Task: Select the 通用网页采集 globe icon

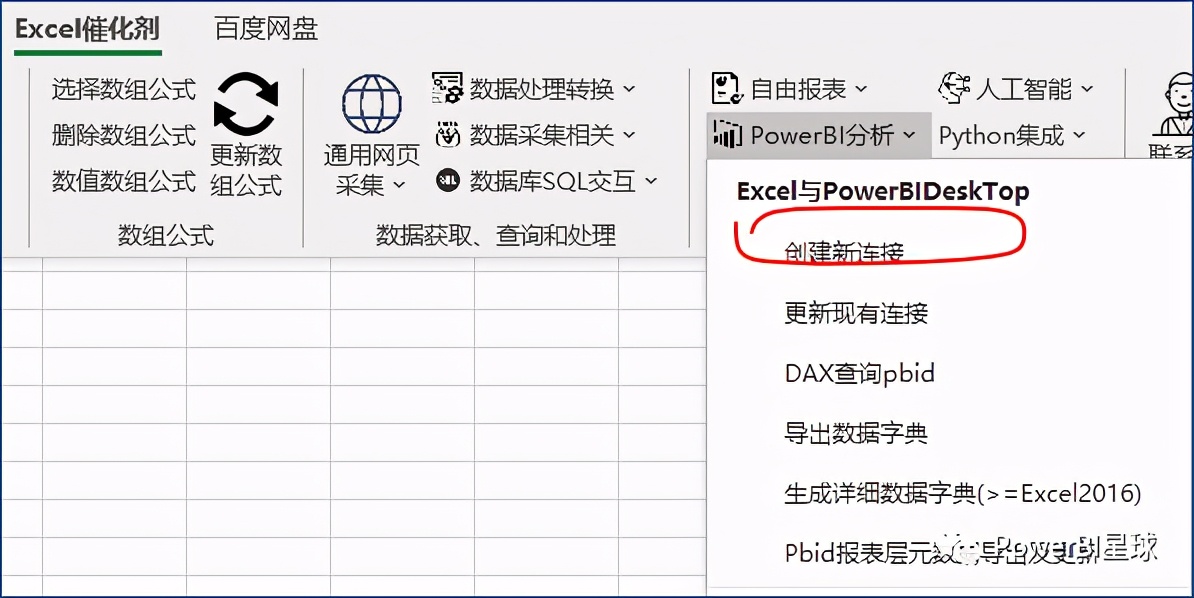Action: tap(371, 103)
